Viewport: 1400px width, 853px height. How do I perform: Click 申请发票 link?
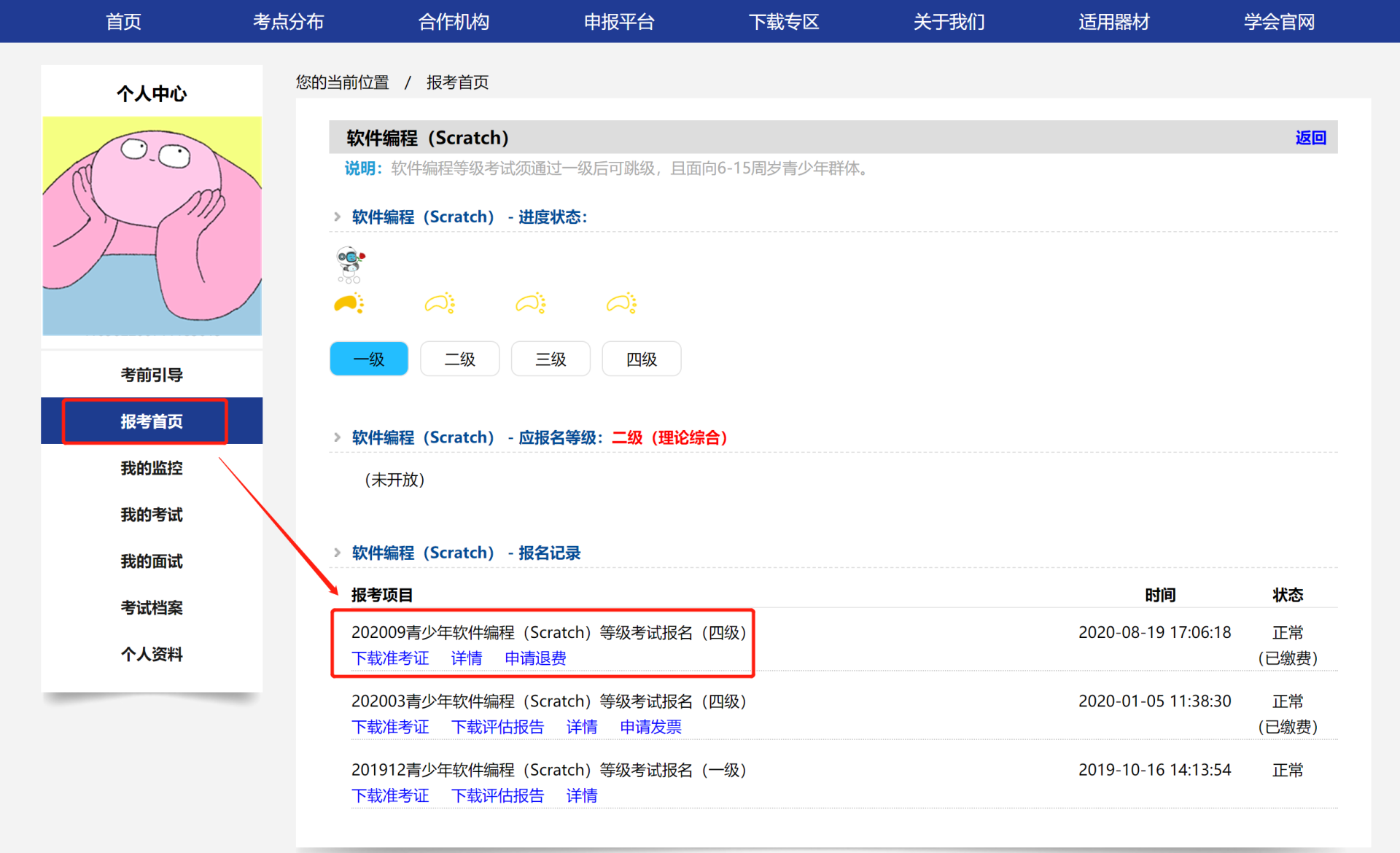650,727
